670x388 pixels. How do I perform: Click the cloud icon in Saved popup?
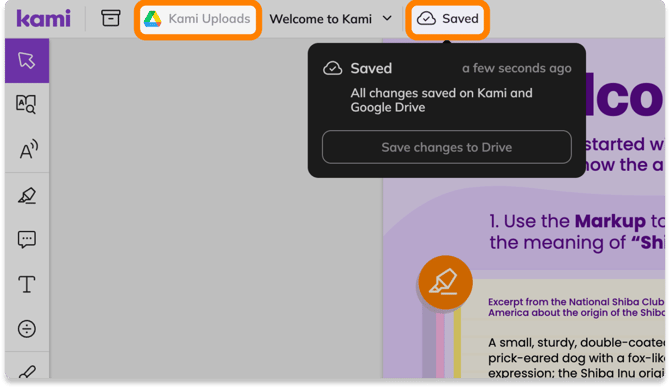coord(332,68)
